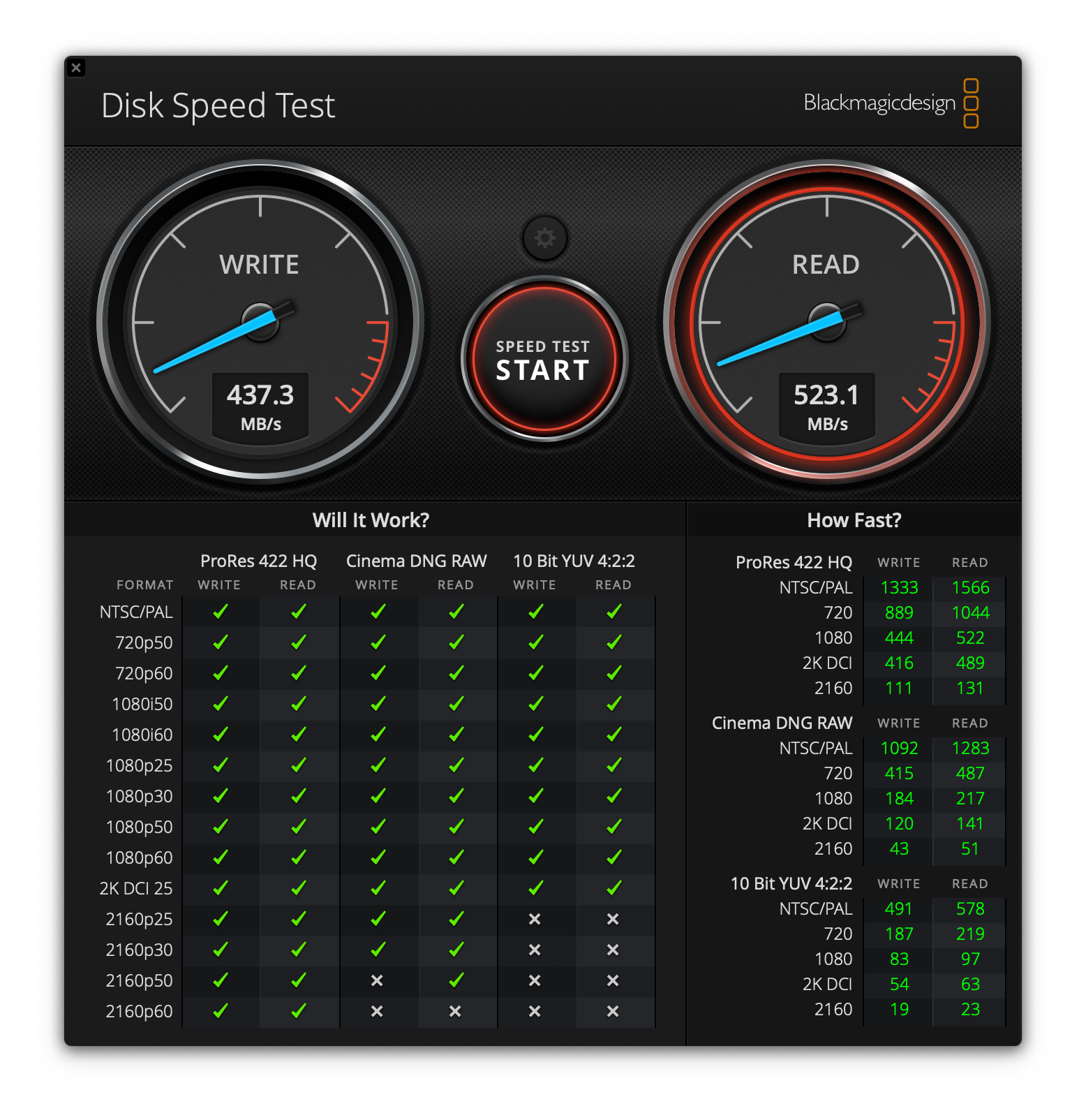Click the 1080p60 format row label
This screenshot has width=1086, height=1120.
pyautogui.click(x=140, y=858)
